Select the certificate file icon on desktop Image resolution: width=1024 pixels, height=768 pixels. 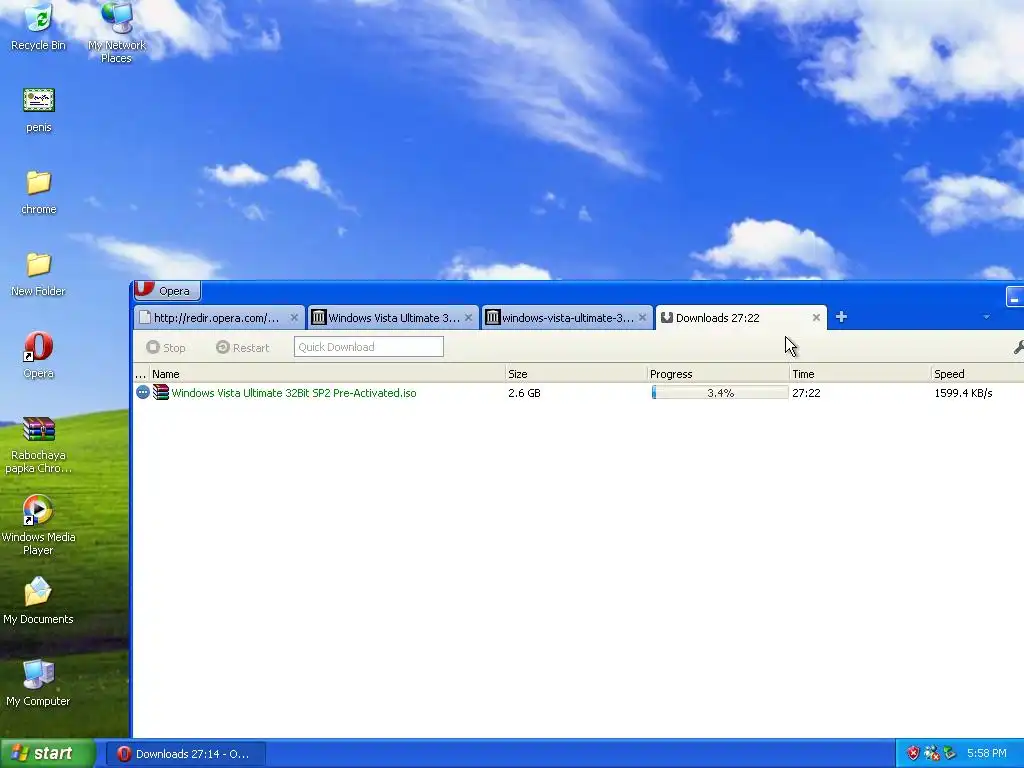click(x=39, y=110)
